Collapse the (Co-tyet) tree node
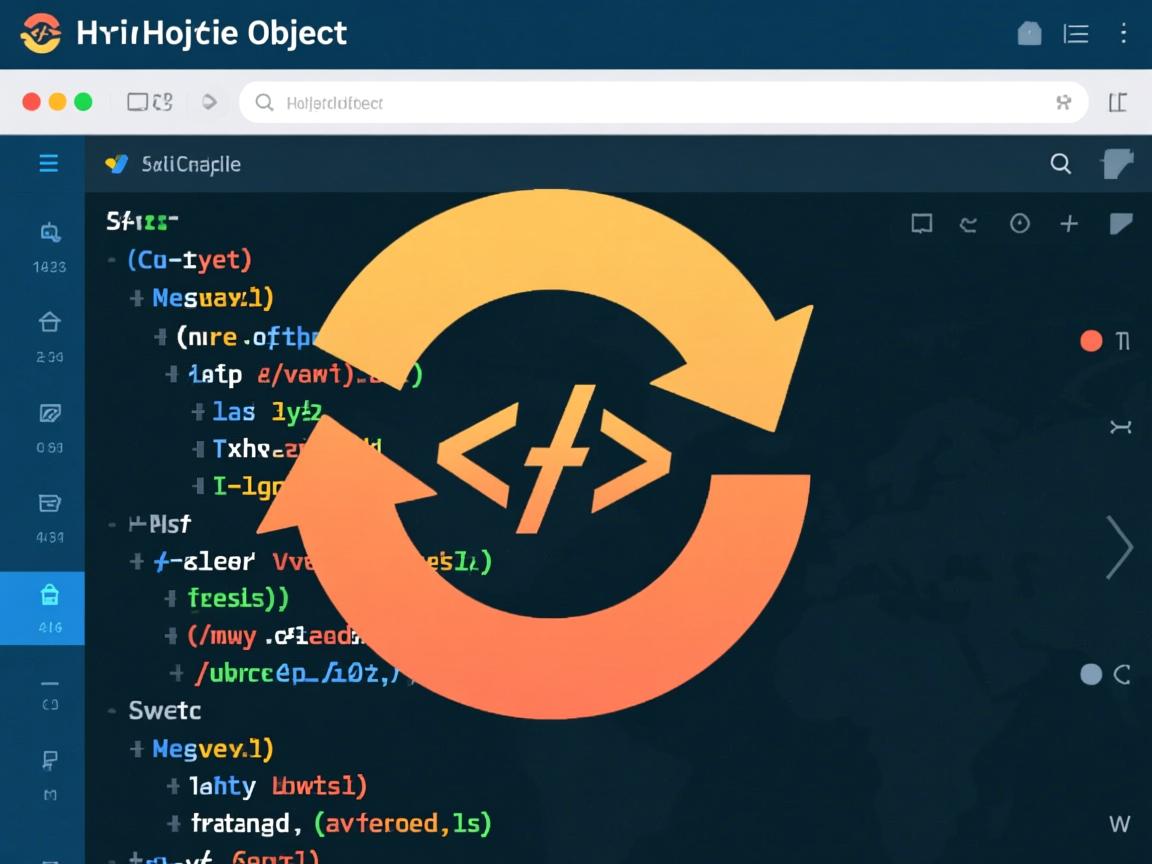This screenshot has height=864, width=1152. 112,261
